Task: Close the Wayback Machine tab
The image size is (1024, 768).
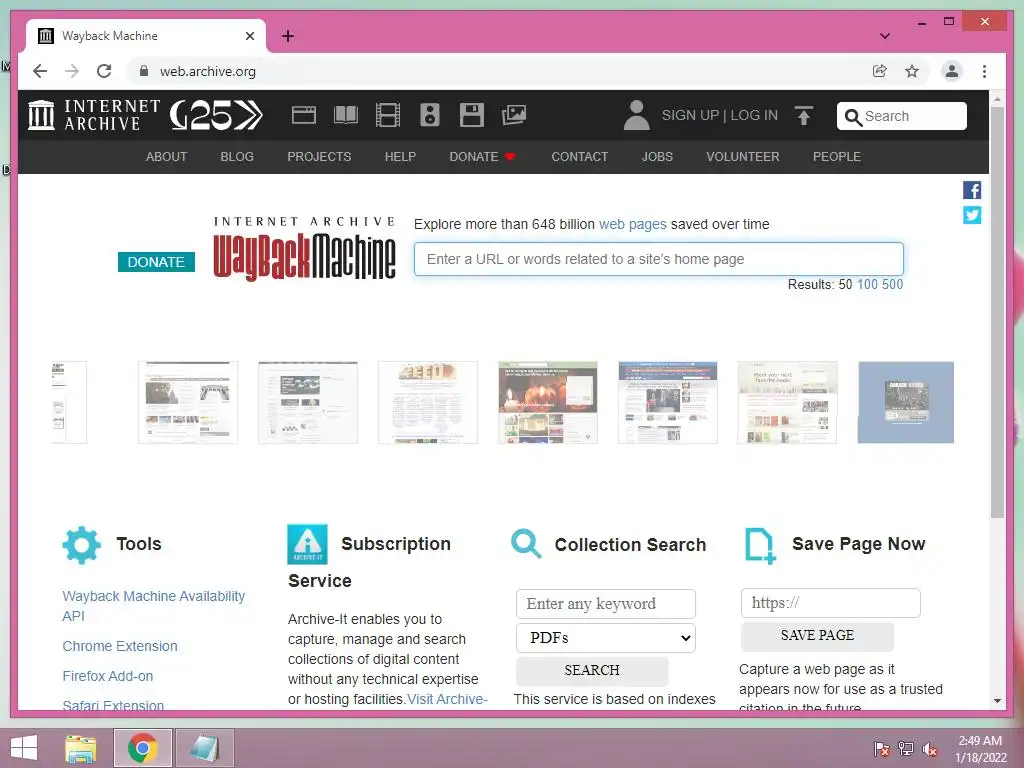Action: tap(249, 36)
